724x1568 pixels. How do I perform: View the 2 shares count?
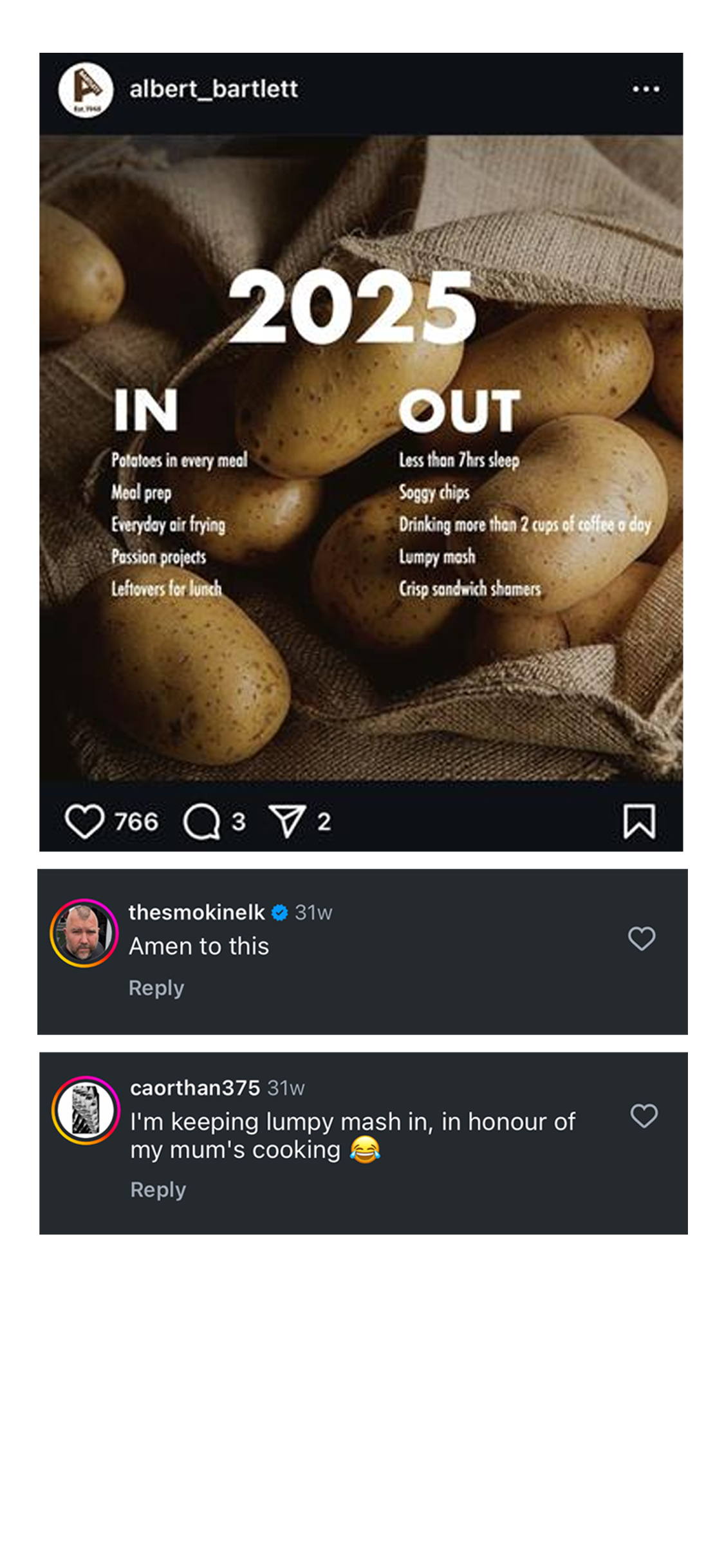(324, 822)
